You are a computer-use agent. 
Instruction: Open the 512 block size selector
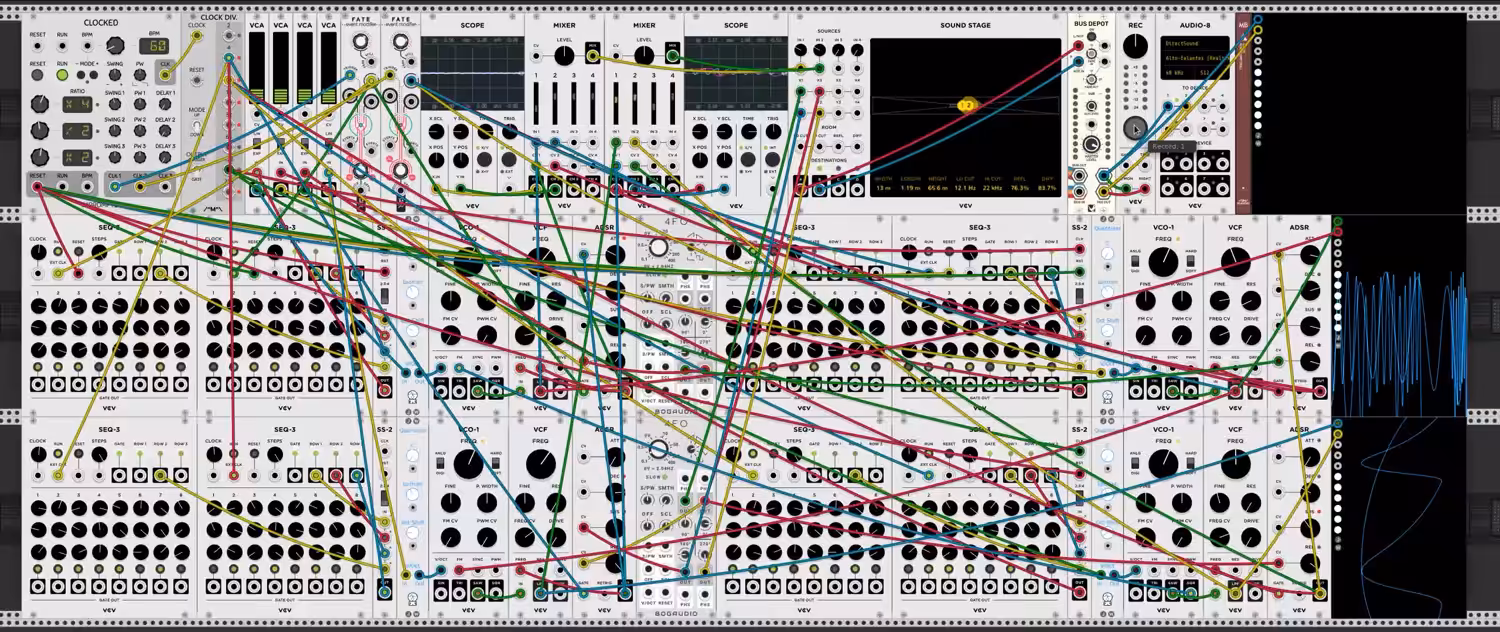tap(1211, 73)
